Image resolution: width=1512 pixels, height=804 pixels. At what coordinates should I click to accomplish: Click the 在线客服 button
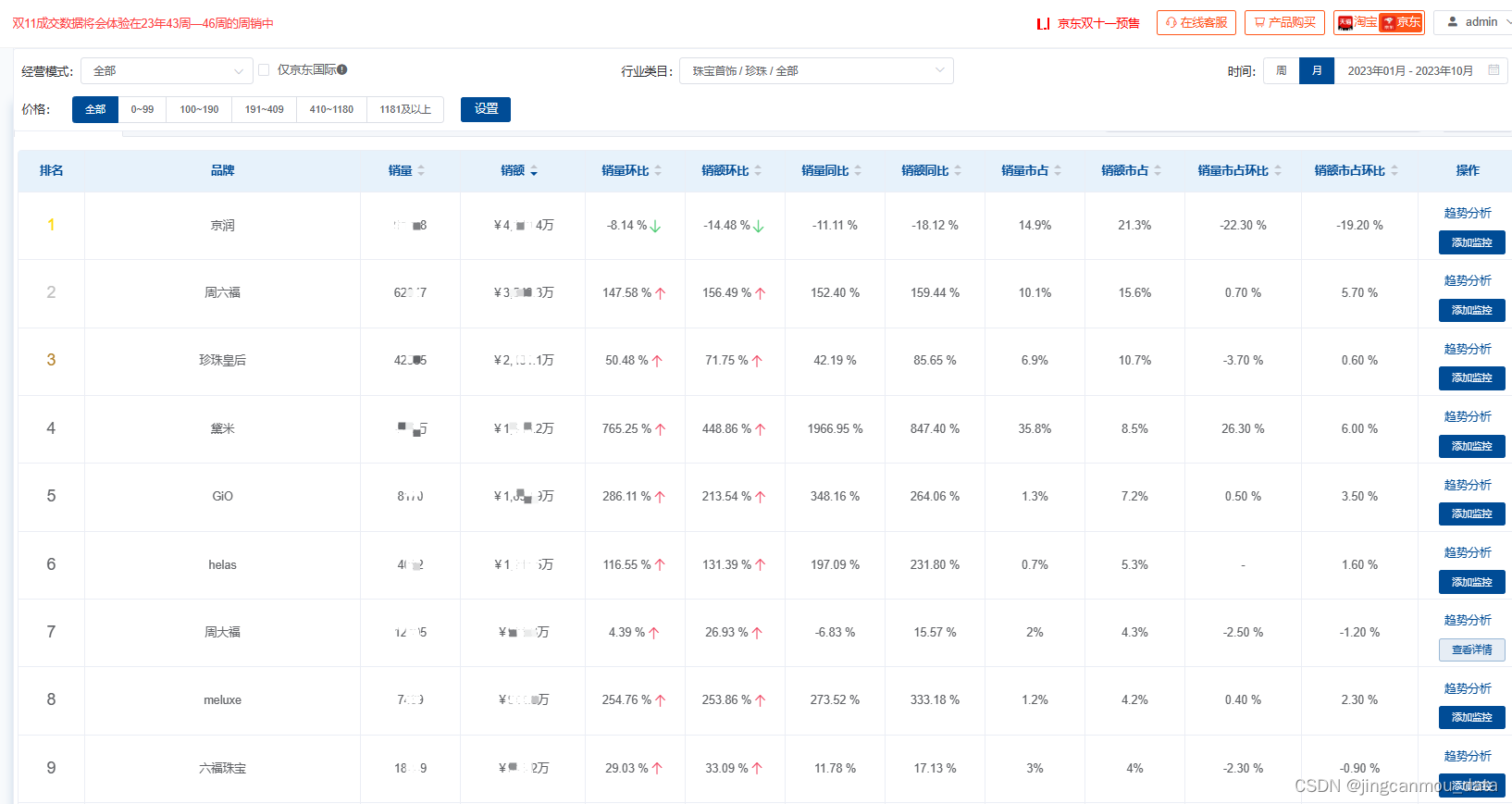point(1196,22)
